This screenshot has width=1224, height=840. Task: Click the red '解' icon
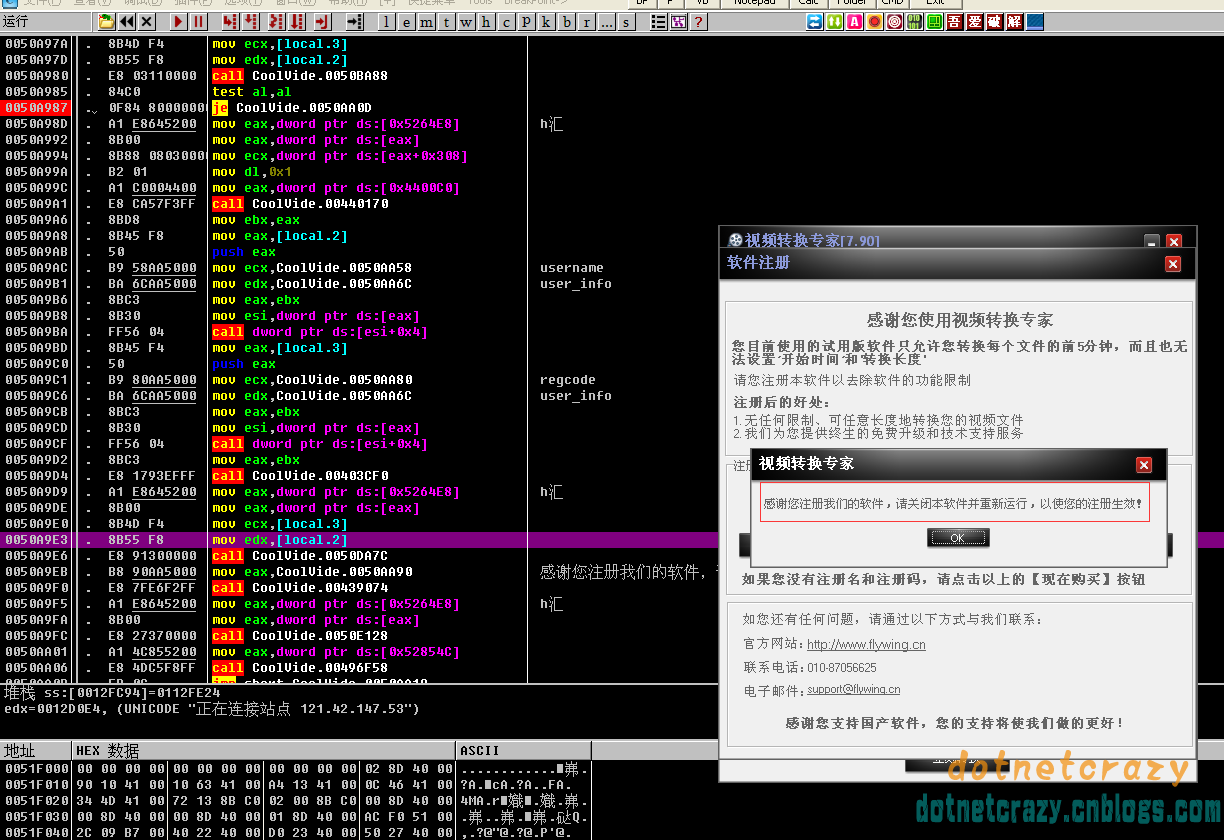[1014, 21]
